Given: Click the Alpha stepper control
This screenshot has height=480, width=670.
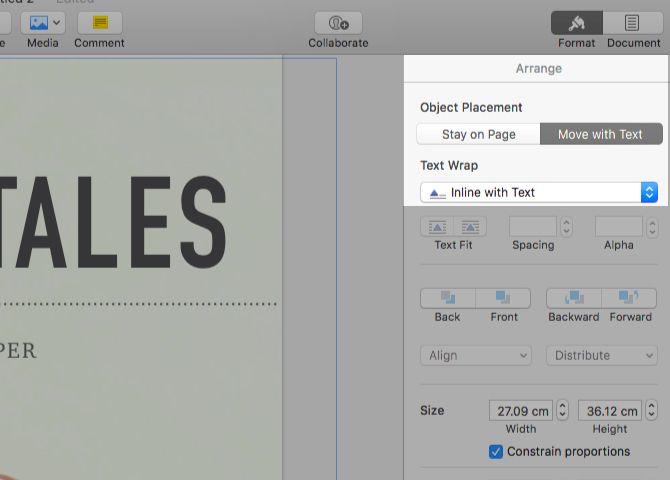Looking at the screenshot, I should (652, 227).
